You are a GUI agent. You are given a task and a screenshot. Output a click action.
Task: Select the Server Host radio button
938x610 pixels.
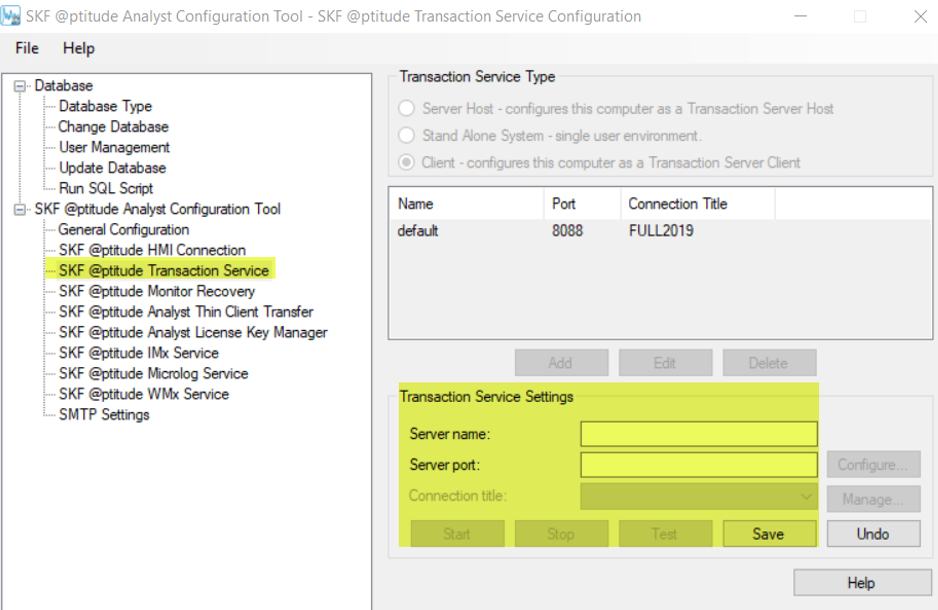[407, 108]
